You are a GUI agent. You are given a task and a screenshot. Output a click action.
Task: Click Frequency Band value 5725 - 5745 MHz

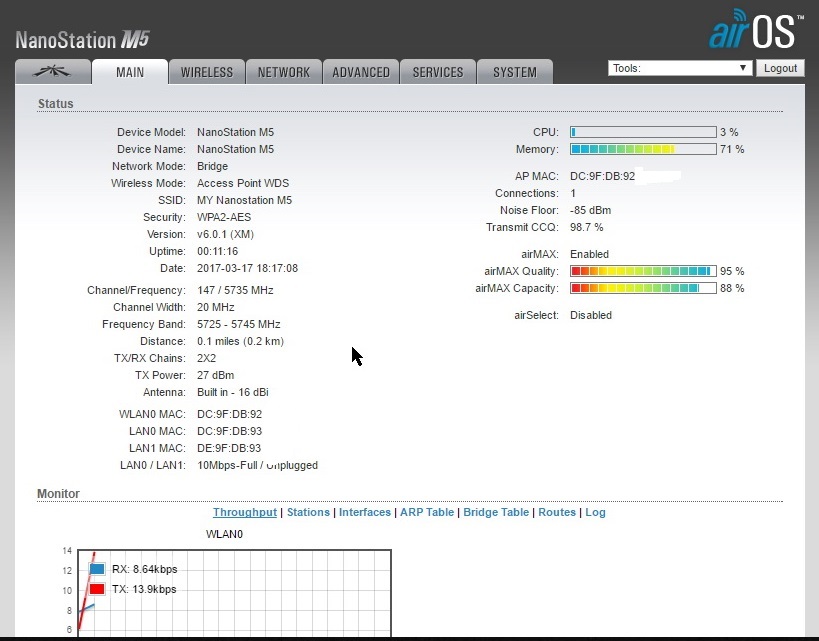pyautogui.click(x=239, y=324)
